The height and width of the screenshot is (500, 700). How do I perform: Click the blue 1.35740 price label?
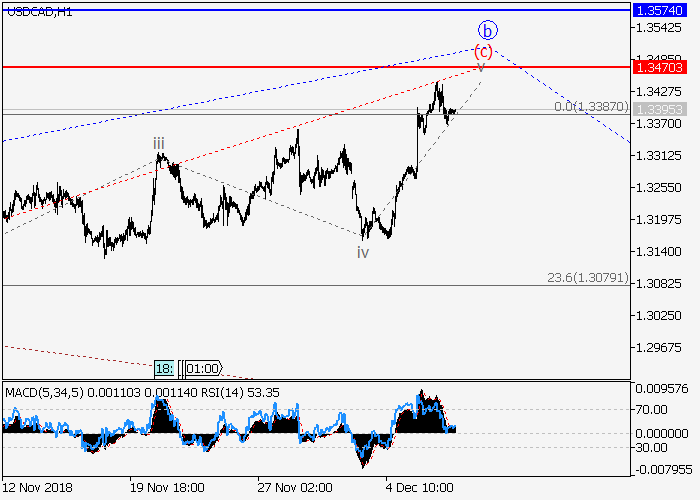click(x=659, y=10)
